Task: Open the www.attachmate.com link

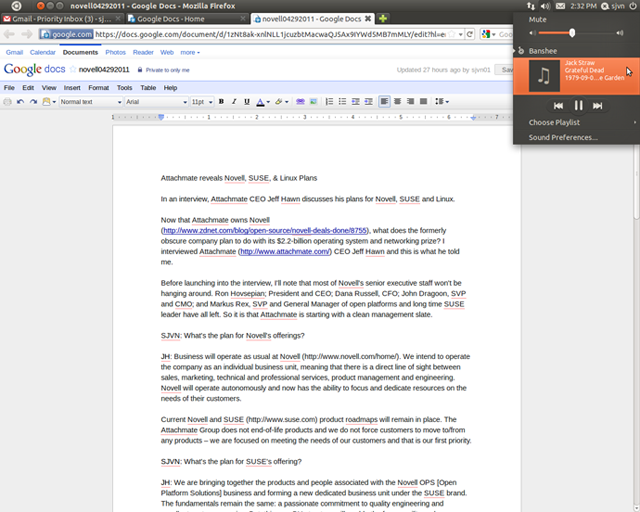Action: click(285, 252)
